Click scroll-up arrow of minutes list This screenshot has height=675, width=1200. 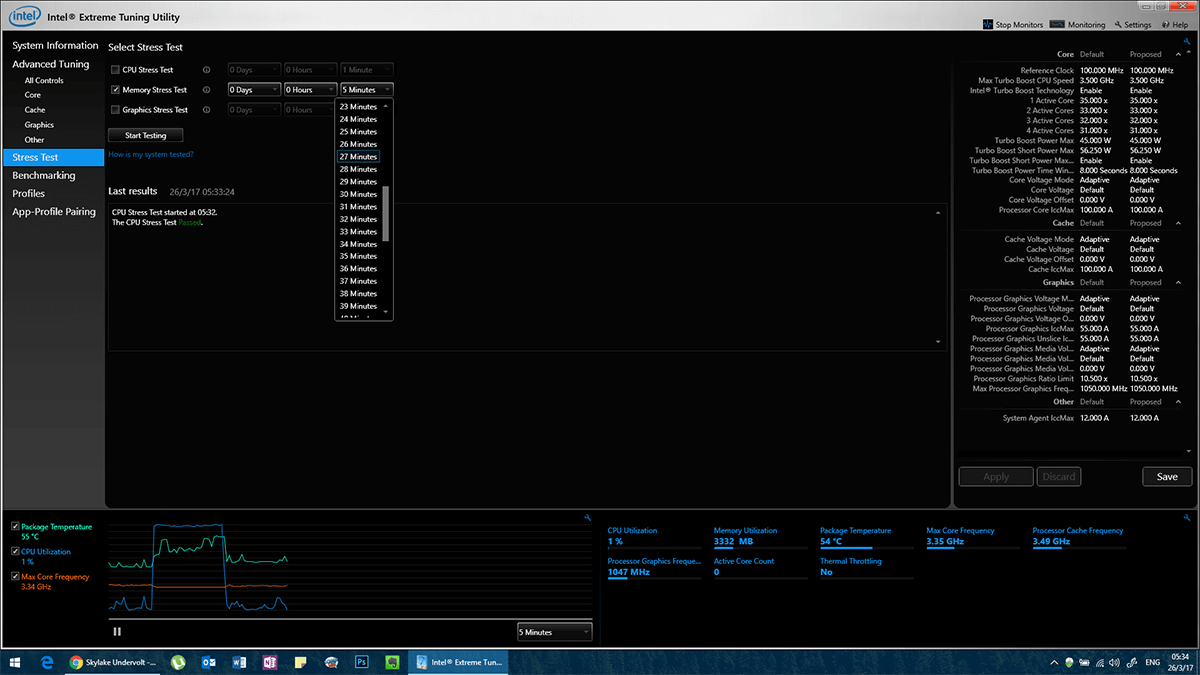[386, 104]
